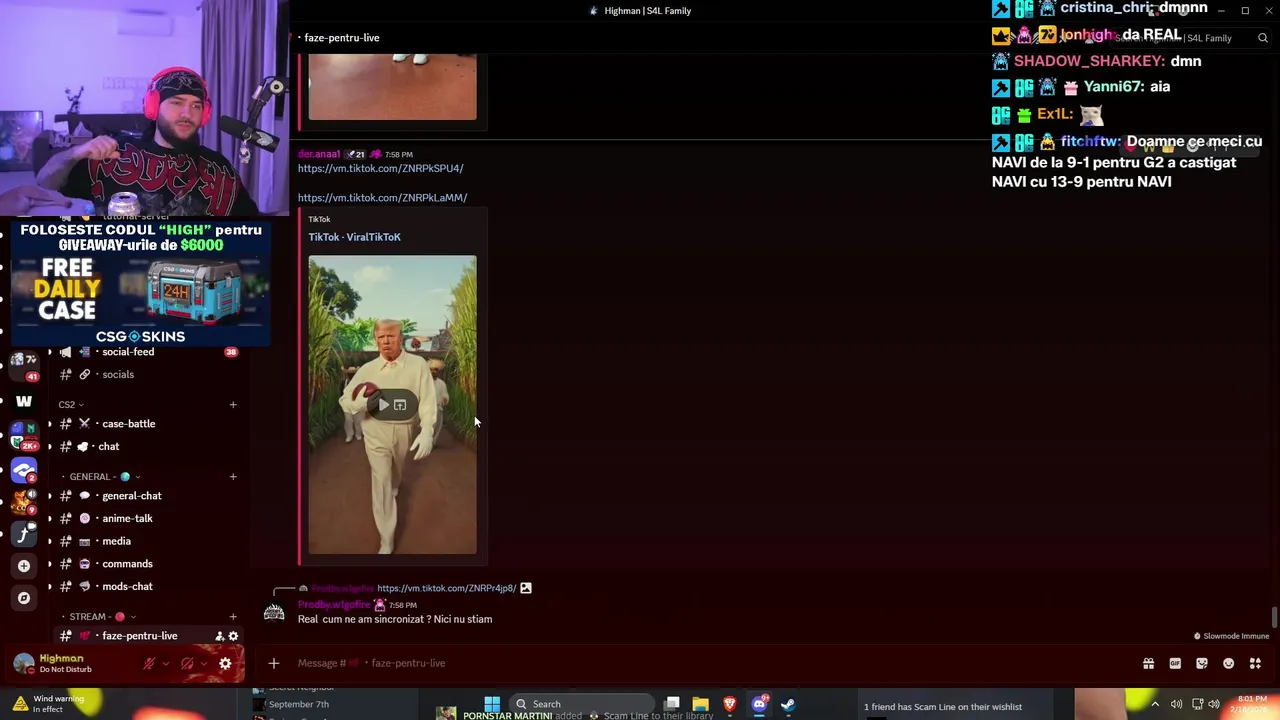
Task: Open the ZNRPkSPU4 TikTok link
Action: (380, 169)
